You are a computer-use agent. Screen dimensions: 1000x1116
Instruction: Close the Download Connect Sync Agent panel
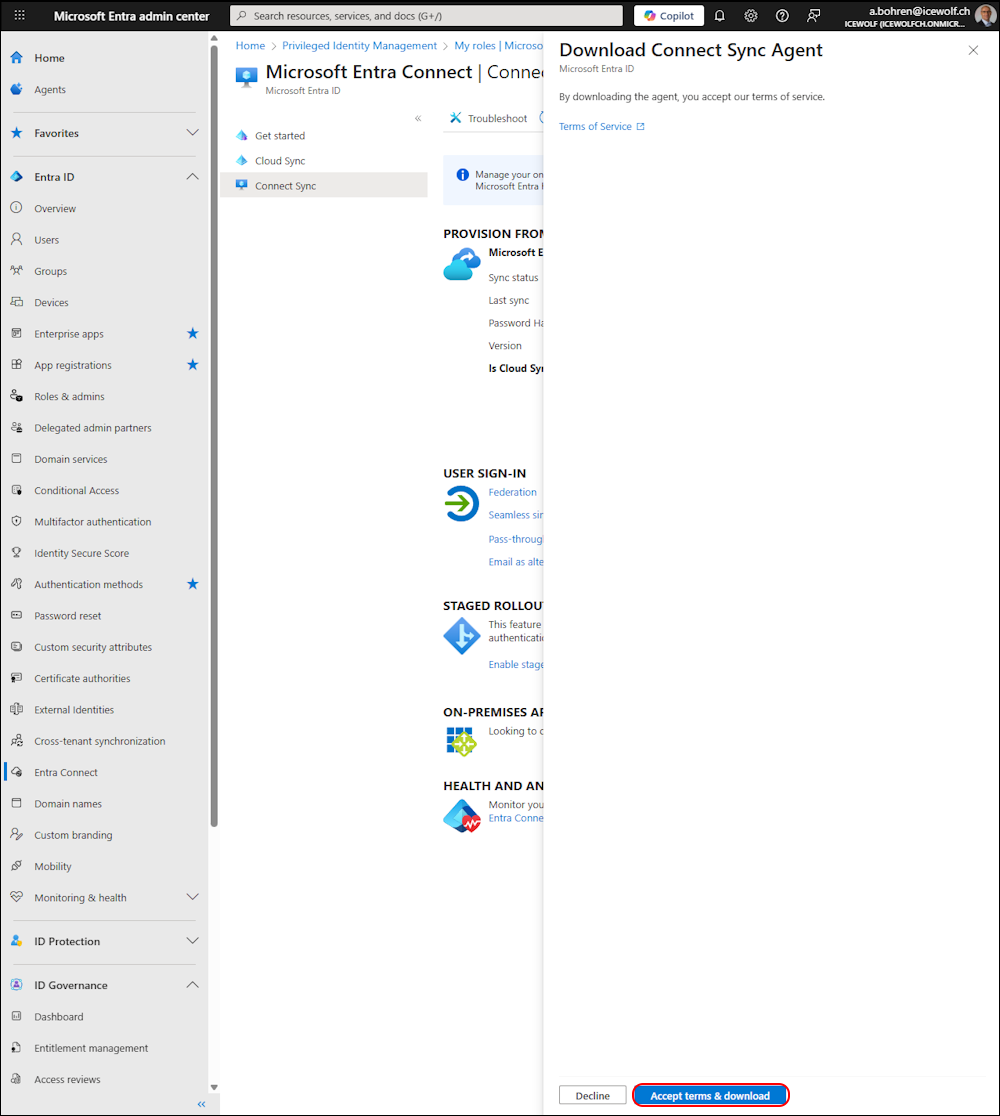pyautogui.click(x=973, y=51)
